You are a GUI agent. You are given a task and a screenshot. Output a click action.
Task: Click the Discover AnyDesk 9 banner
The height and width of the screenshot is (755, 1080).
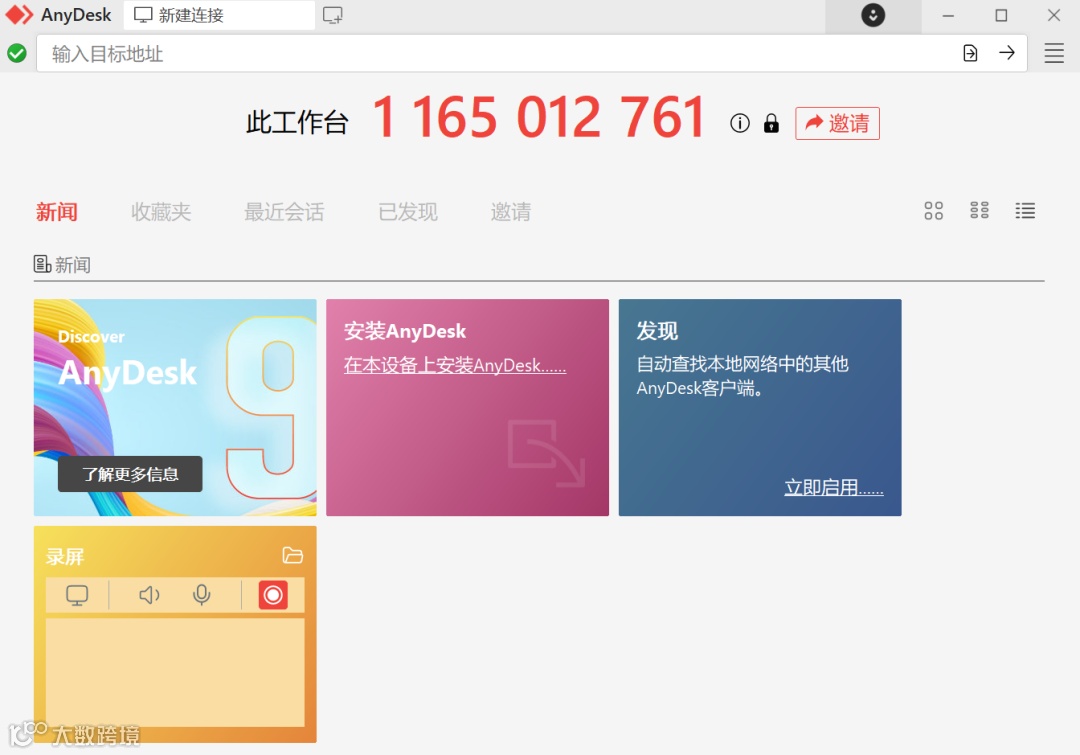click(175, 407)
